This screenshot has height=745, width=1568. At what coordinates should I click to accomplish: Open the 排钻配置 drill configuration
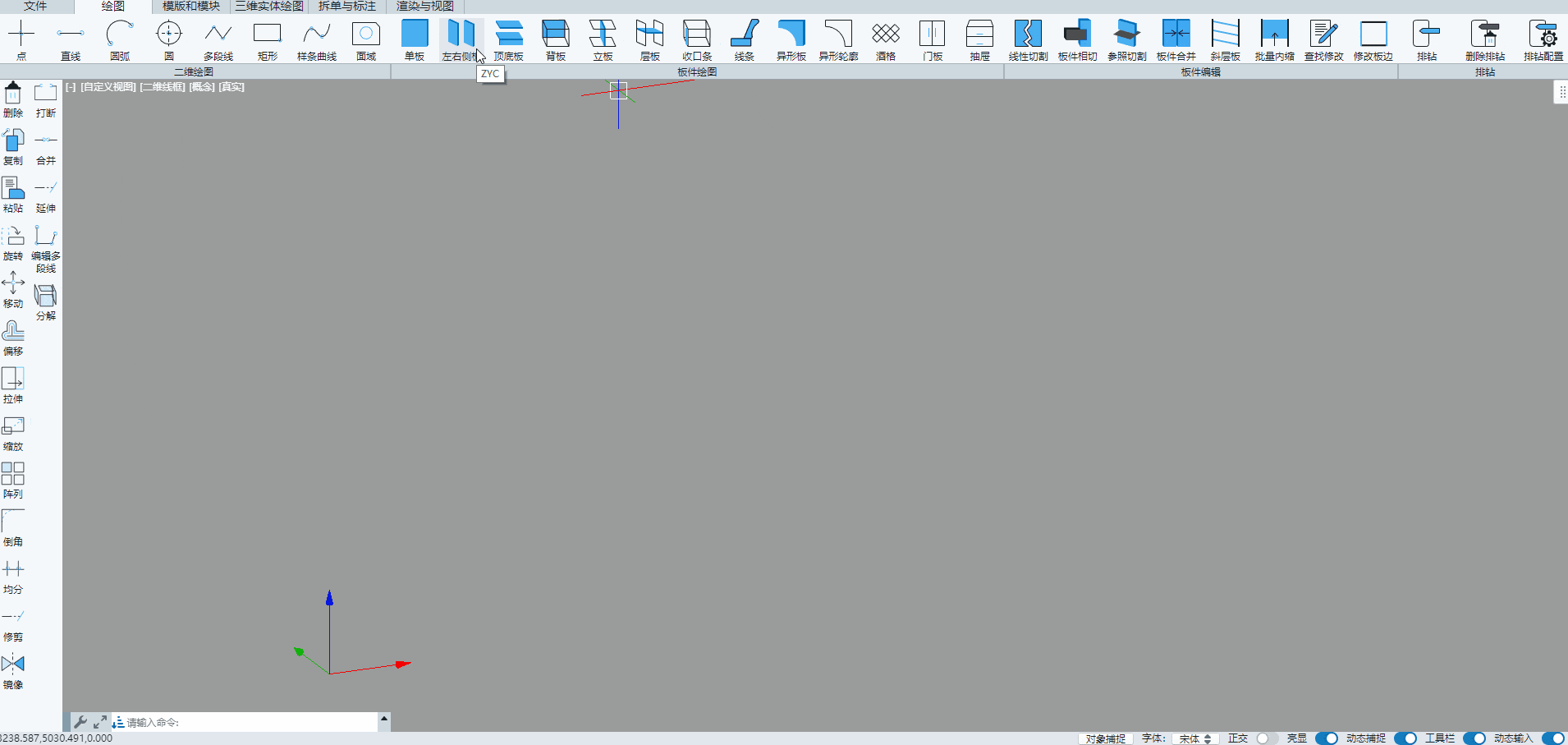[1543, 39]
